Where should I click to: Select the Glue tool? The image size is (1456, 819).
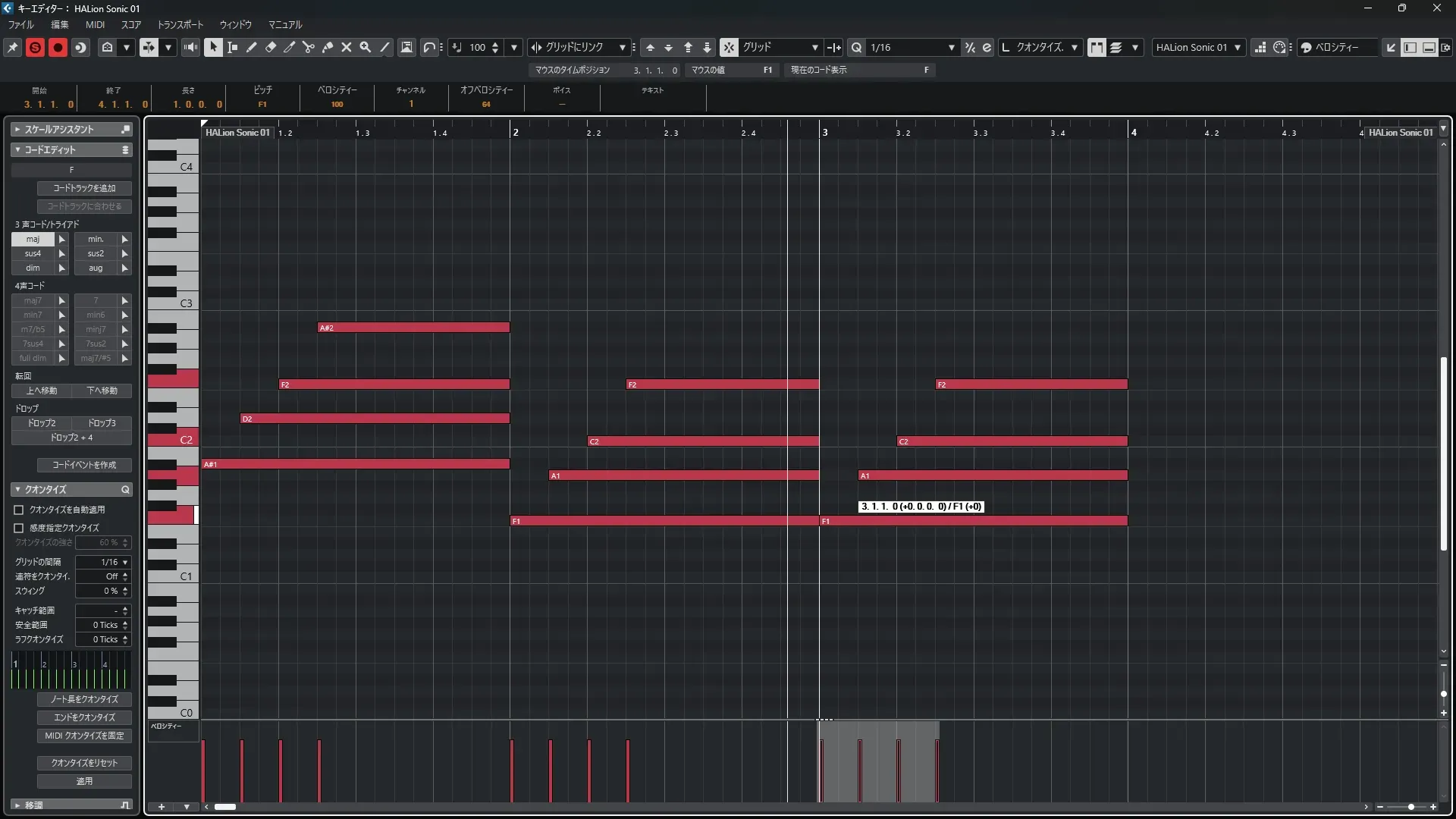tap(328, 47)
